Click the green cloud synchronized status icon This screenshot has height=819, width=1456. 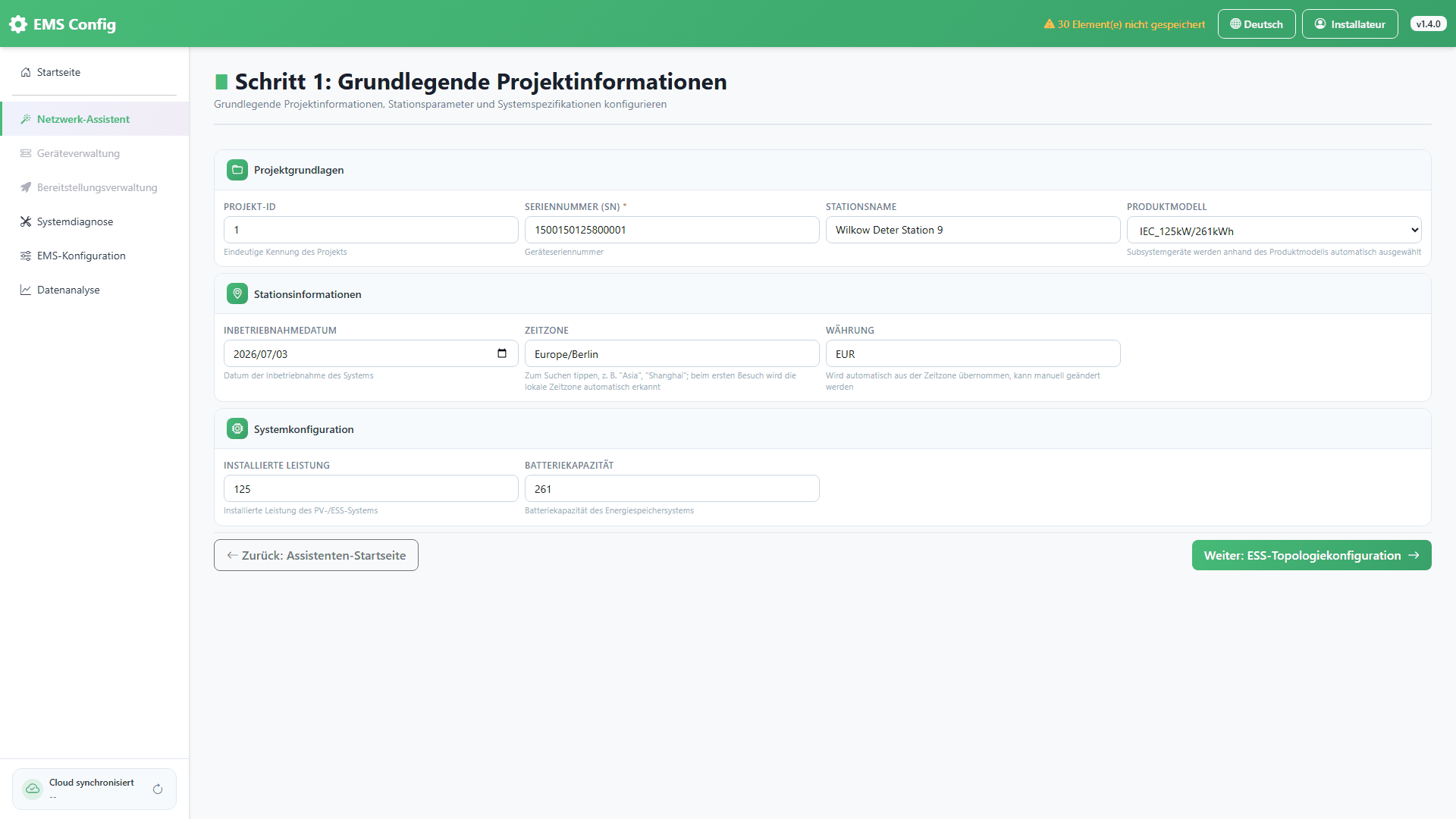click(33, 789)
